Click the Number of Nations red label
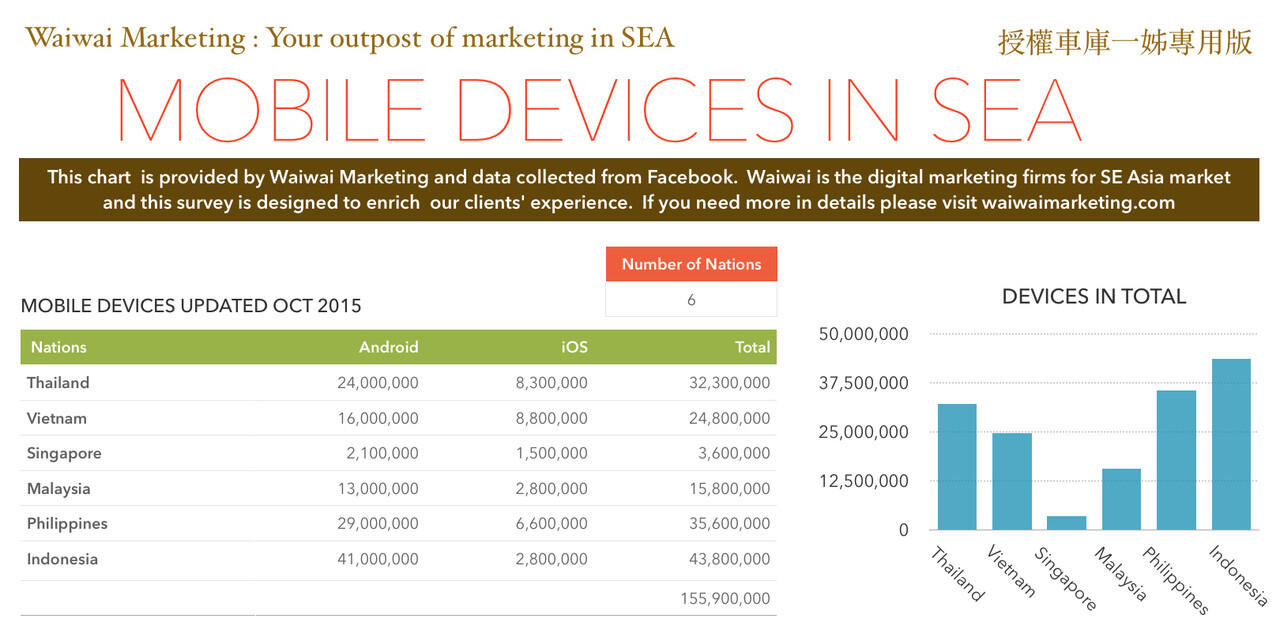Screen dimensions: 1280x626 click(x=691, y=264)
